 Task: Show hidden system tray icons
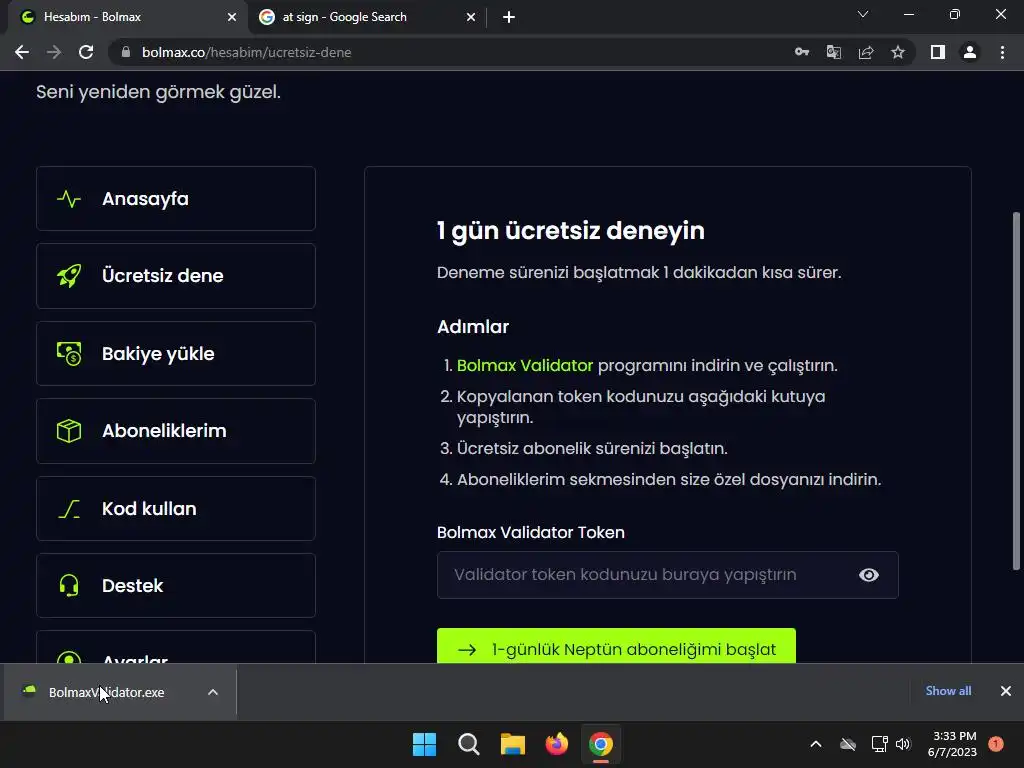pos(816,744)
